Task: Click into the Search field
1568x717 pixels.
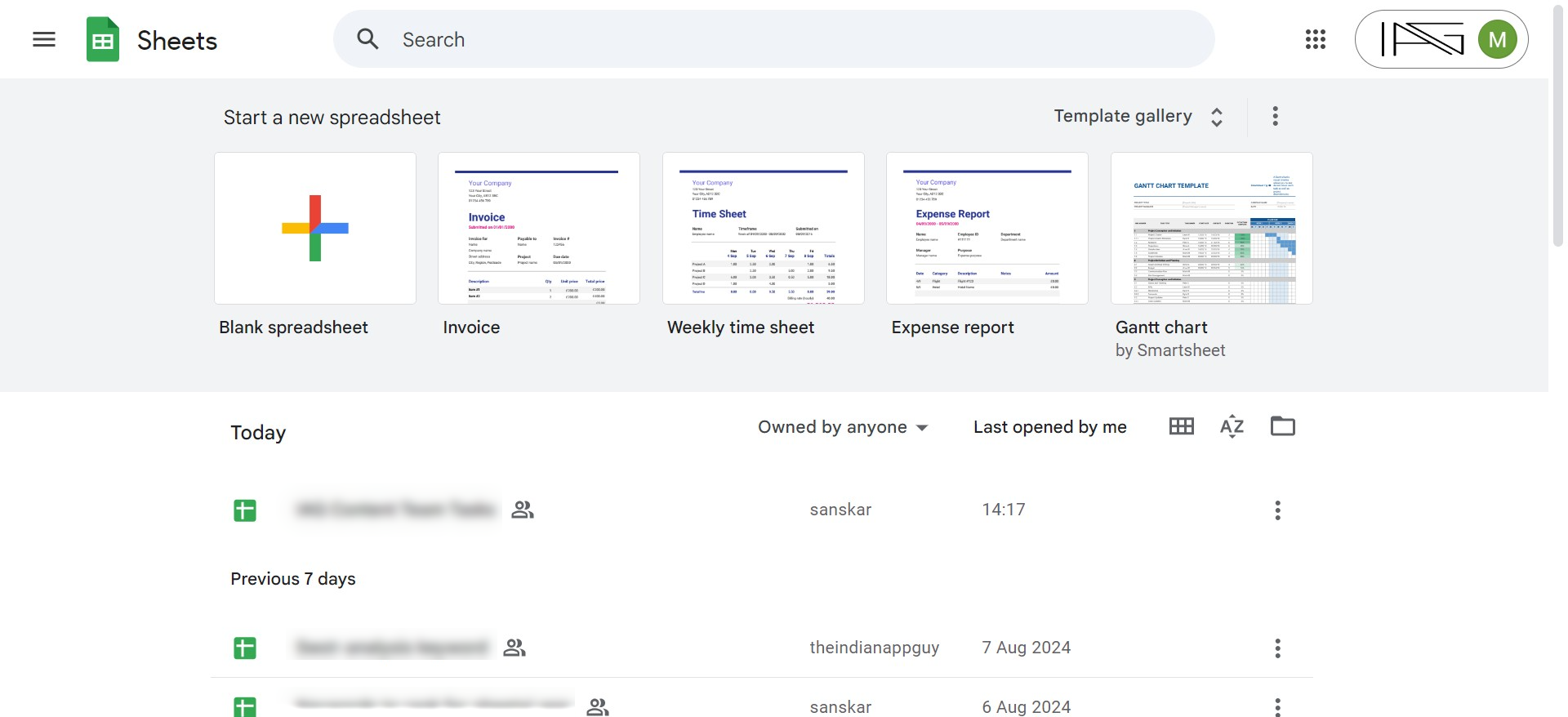Action: [773, 39]
